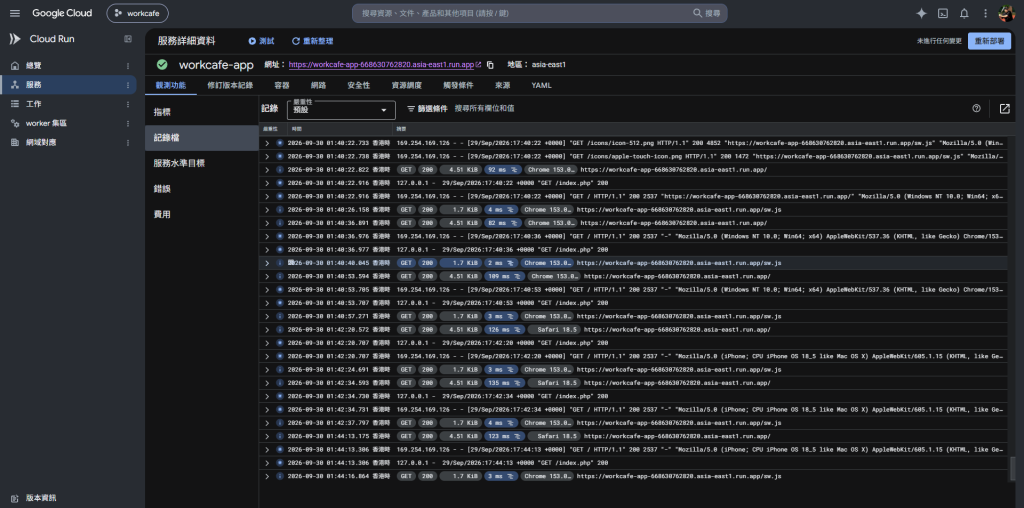Open the 嚴重性 預設 dropdown
This screenshot has height=508, width=1024.
click(x=341, y=110)
